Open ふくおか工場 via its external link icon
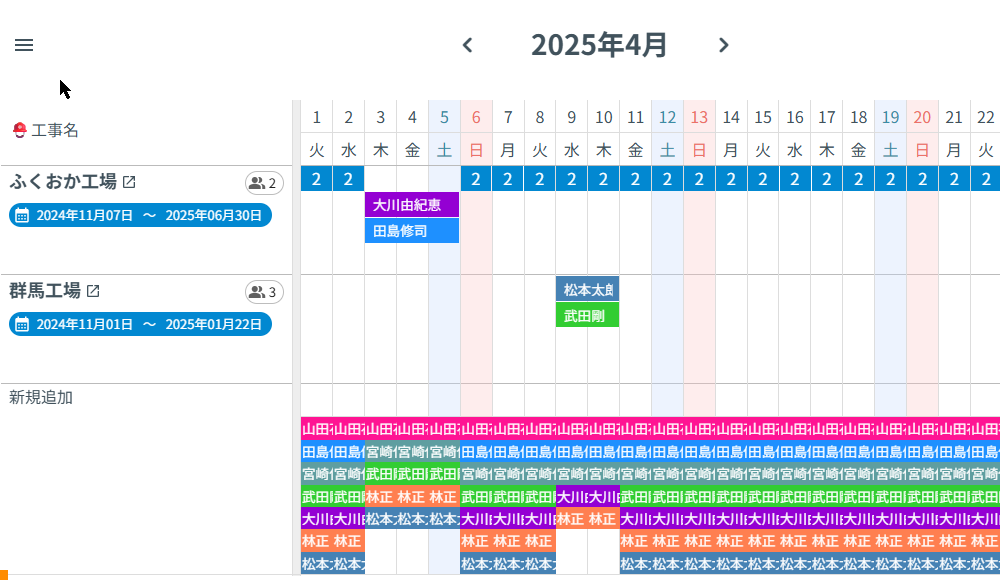Viewport: 1000px width, 580px height. [131, 181]
